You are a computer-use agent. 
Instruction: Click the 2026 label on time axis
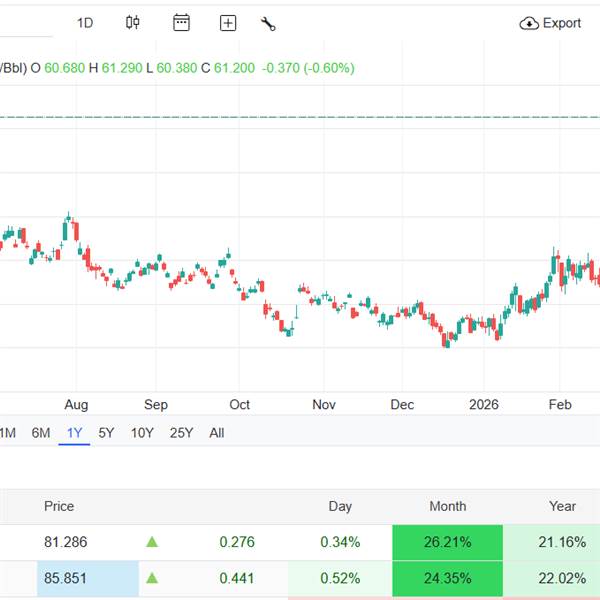[484, 404]
